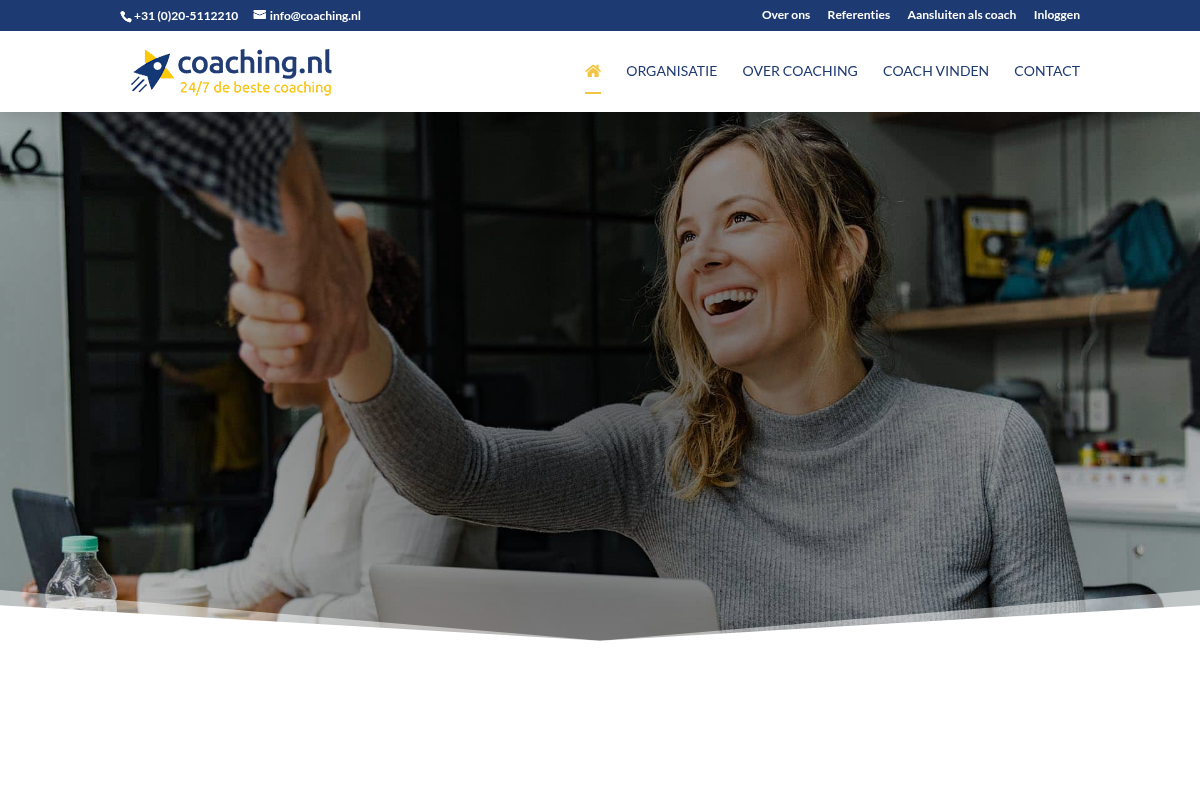Click Inloggen to sign in
Image resolution: width=1200 pixels, height=800 pixels.
click(x=1056, y=15)
